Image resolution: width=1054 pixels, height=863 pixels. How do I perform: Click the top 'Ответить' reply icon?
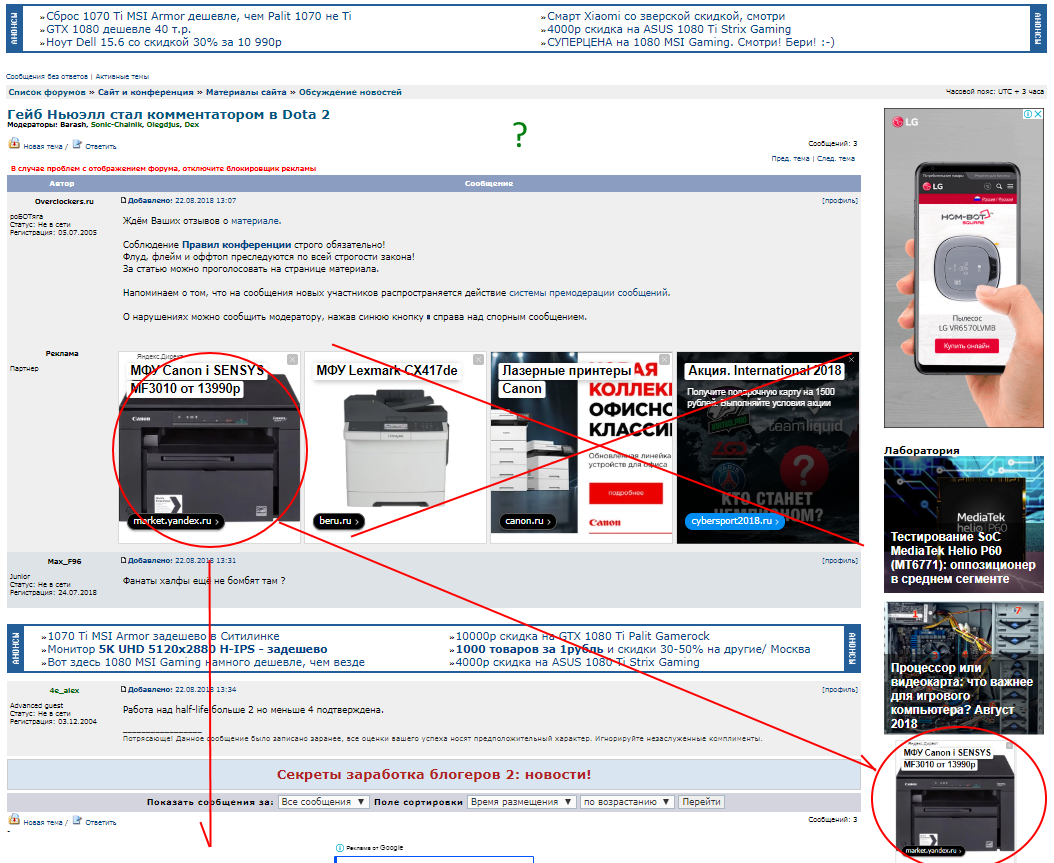coord(77,144)
